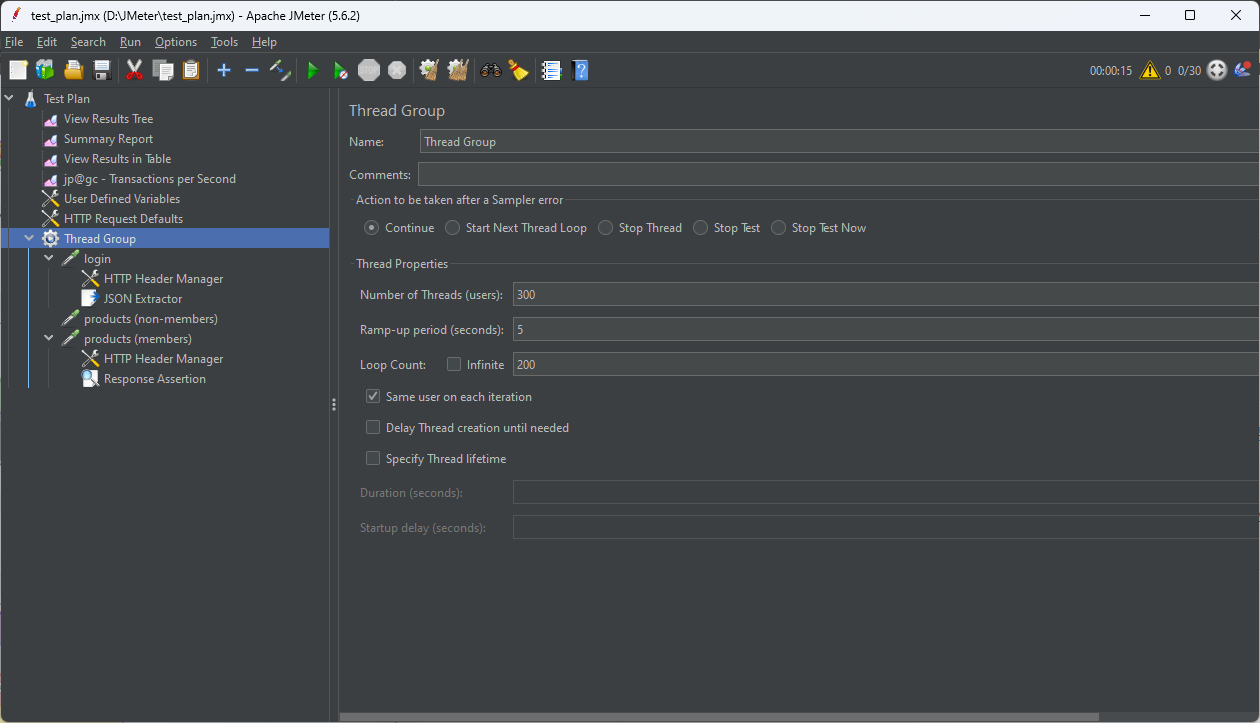Collapse the Thread Group tree node
Image resolution: width=1260 pixels, height=723 pixels.
tap(29, 238)
